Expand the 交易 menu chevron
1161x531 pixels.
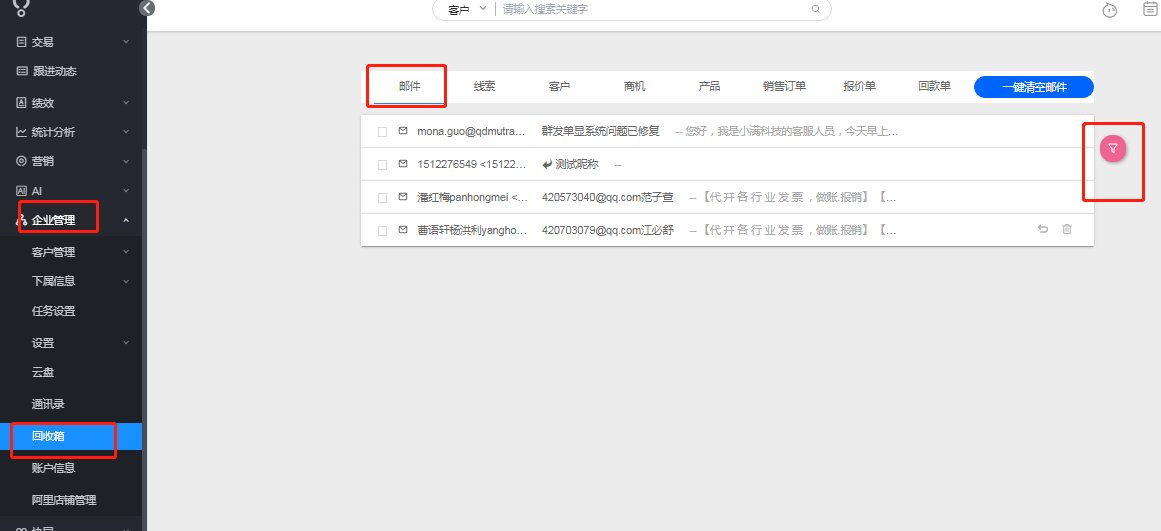tap(126, 41)
